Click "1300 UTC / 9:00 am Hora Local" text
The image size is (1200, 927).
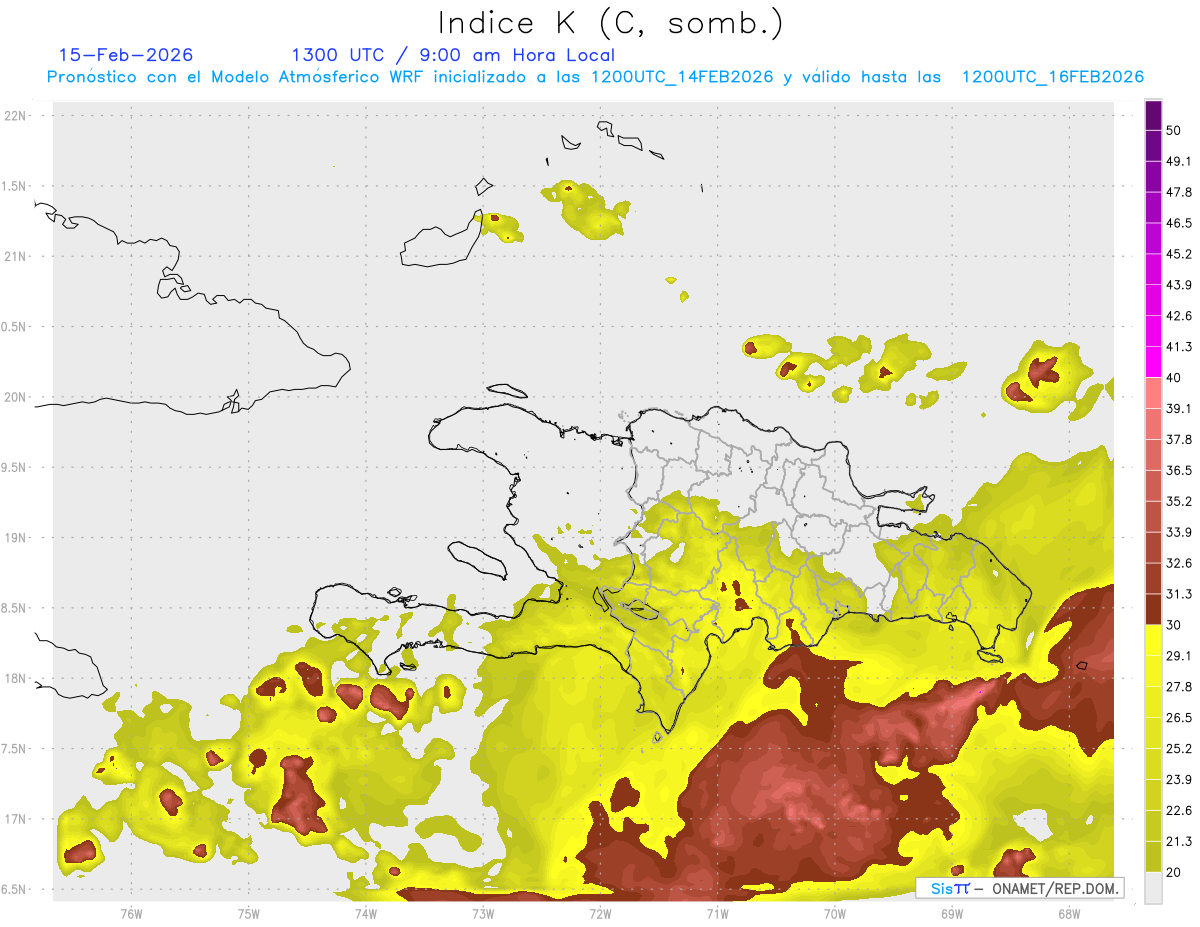tap(453, 55)
